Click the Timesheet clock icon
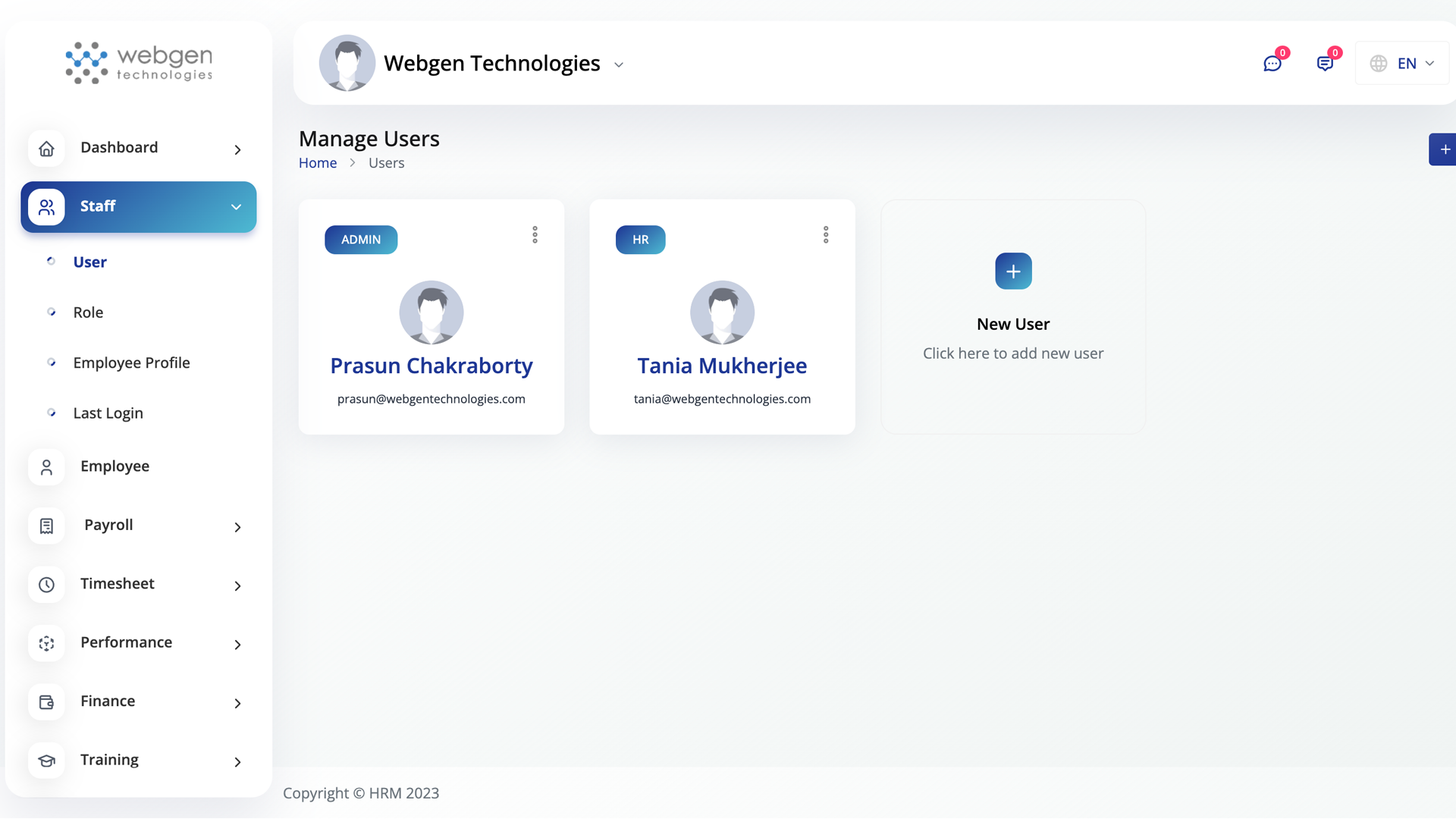This screenshot has height=819, width=1456. 46,585
